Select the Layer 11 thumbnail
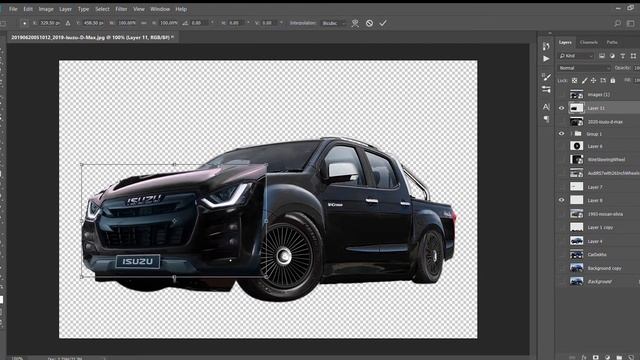 tap(576, 108)
